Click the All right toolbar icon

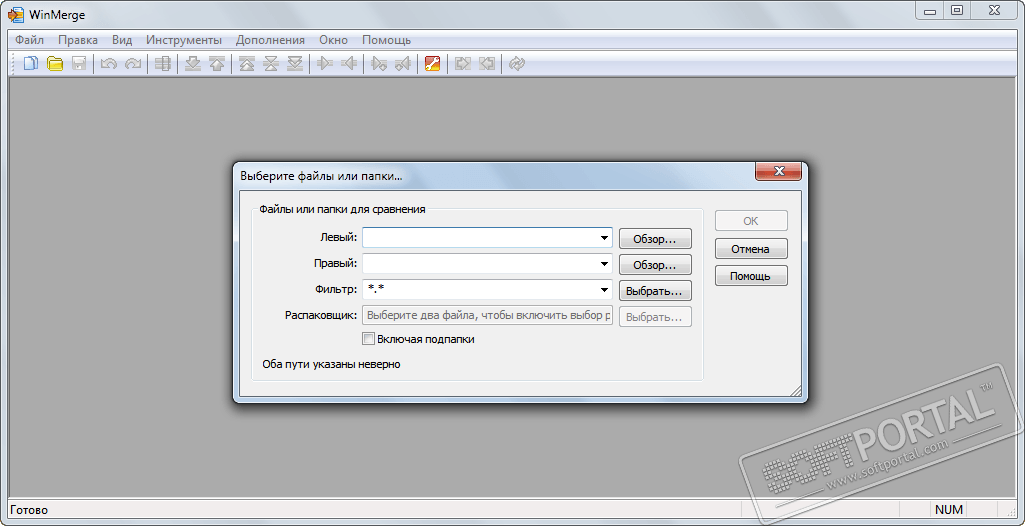[x=463, y=63]
